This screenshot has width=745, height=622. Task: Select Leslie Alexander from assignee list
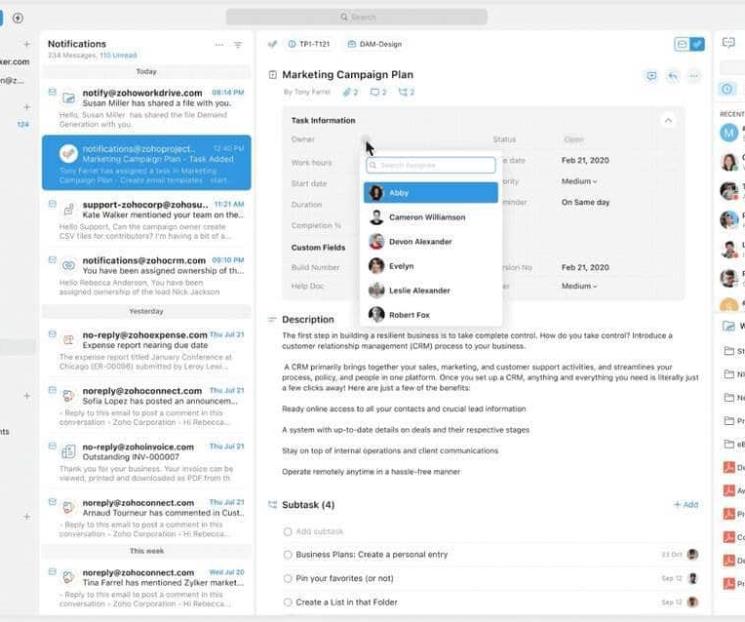click(431, 291)
